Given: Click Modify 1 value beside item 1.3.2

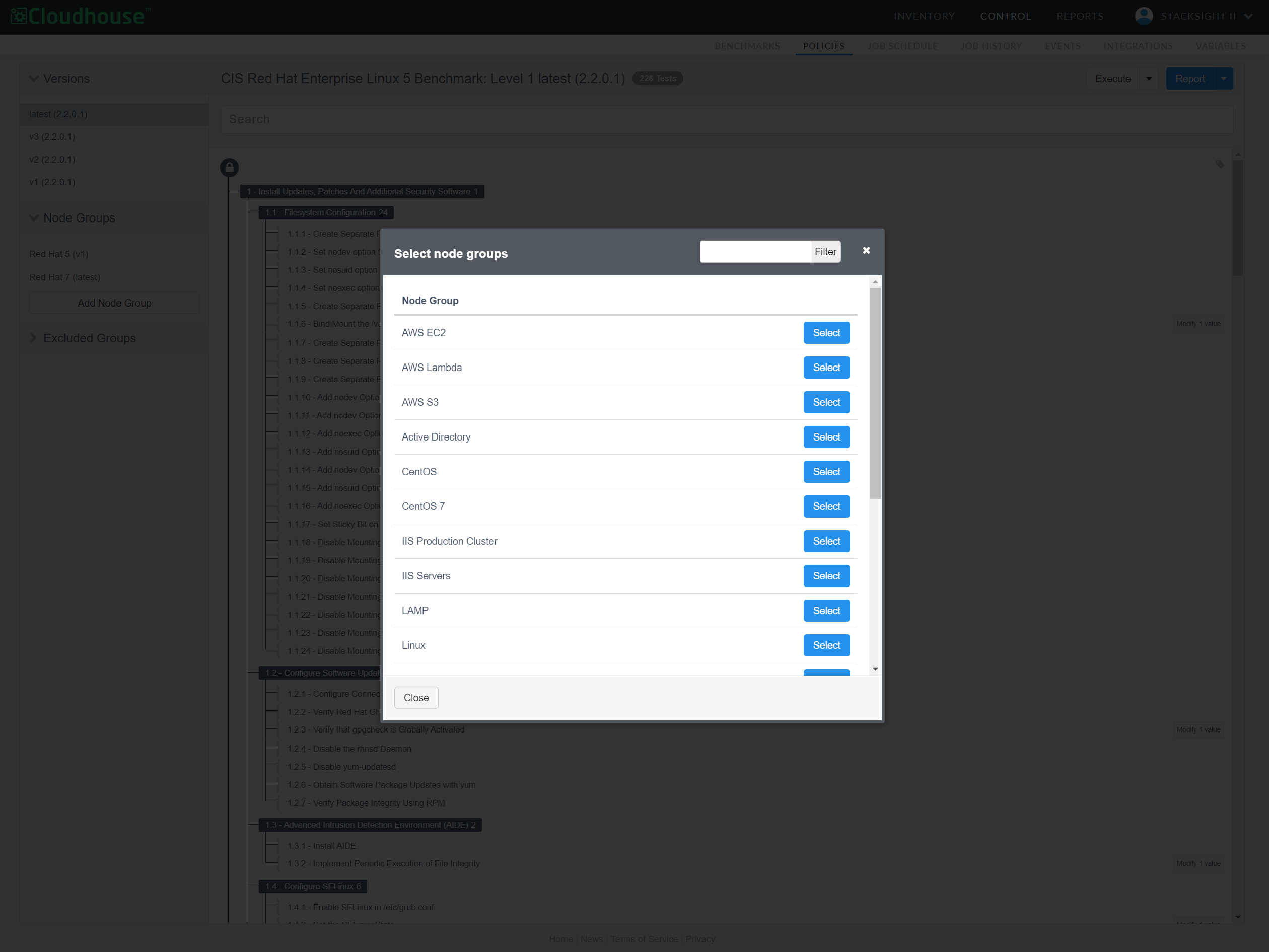Looking at the screenshot, I should [x=1198, y=864].
